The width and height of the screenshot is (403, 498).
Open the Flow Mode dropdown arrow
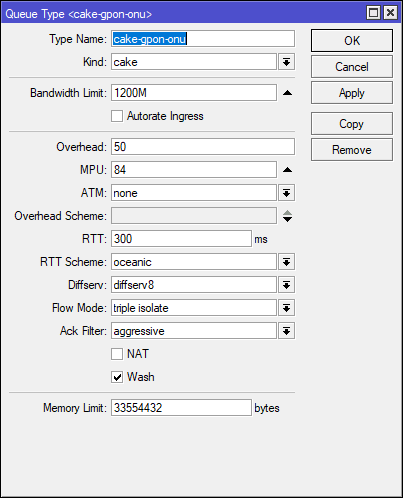286,308
